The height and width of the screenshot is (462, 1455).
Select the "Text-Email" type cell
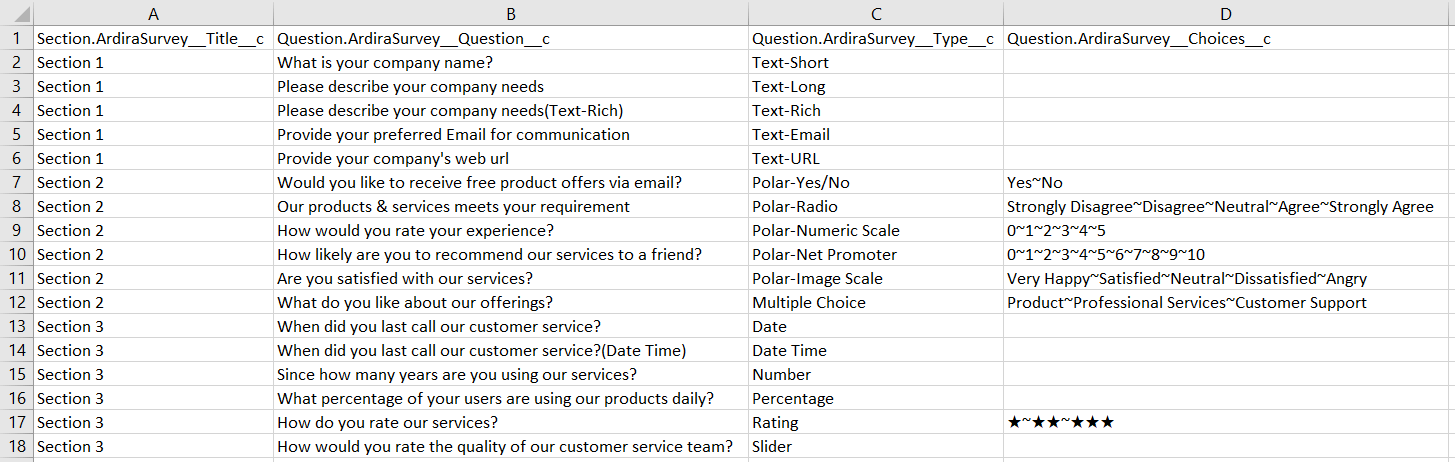pos(791,135)
